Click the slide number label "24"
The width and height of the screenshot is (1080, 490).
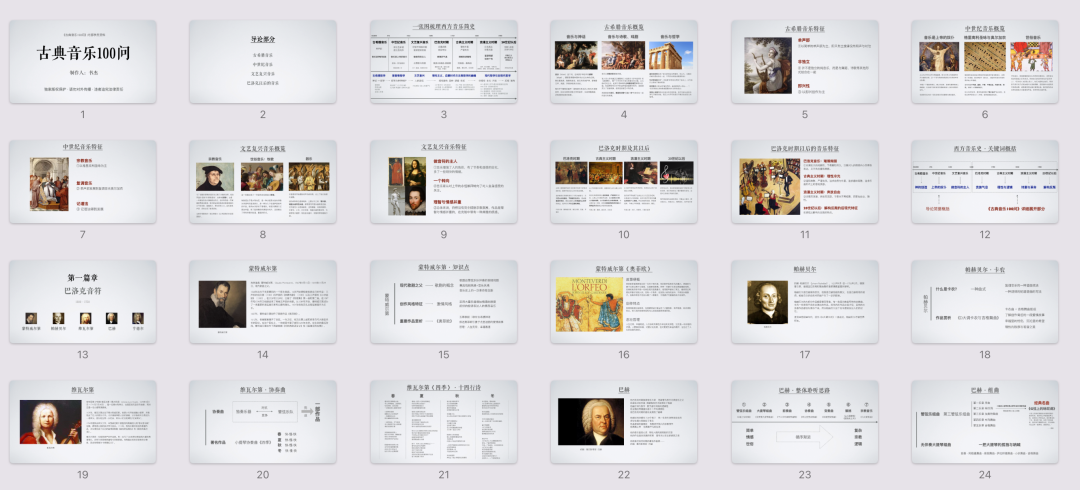point(985,474)
